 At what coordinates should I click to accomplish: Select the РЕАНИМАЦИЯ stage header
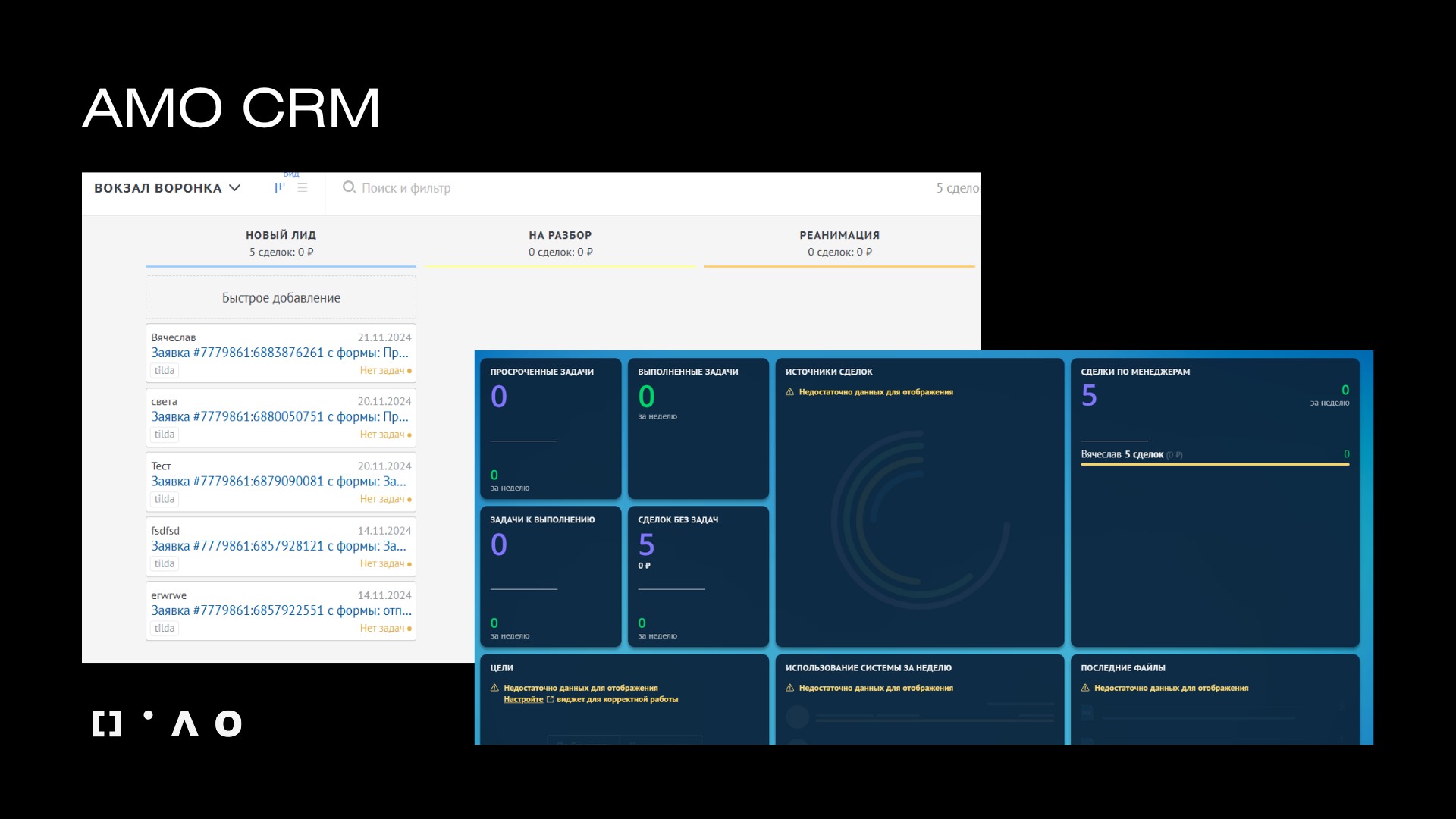pos(839,235)
